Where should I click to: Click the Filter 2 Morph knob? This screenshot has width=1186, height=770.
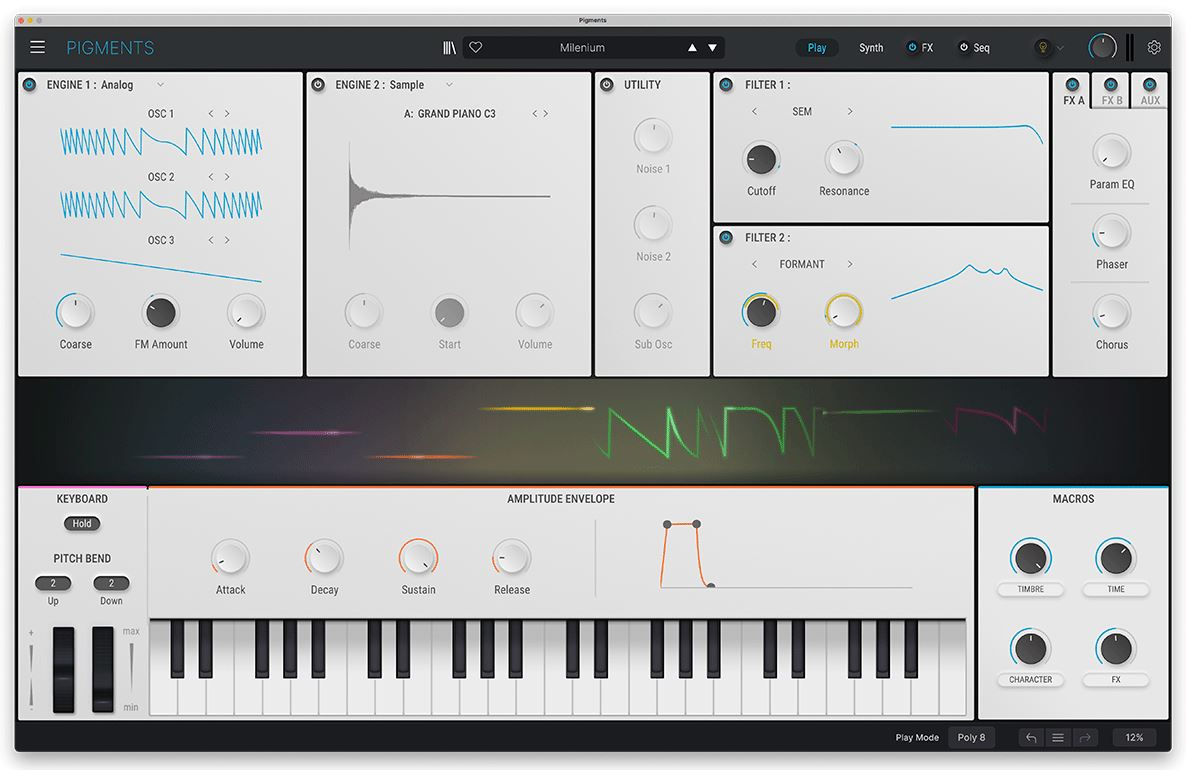click(x=843, y=312)
